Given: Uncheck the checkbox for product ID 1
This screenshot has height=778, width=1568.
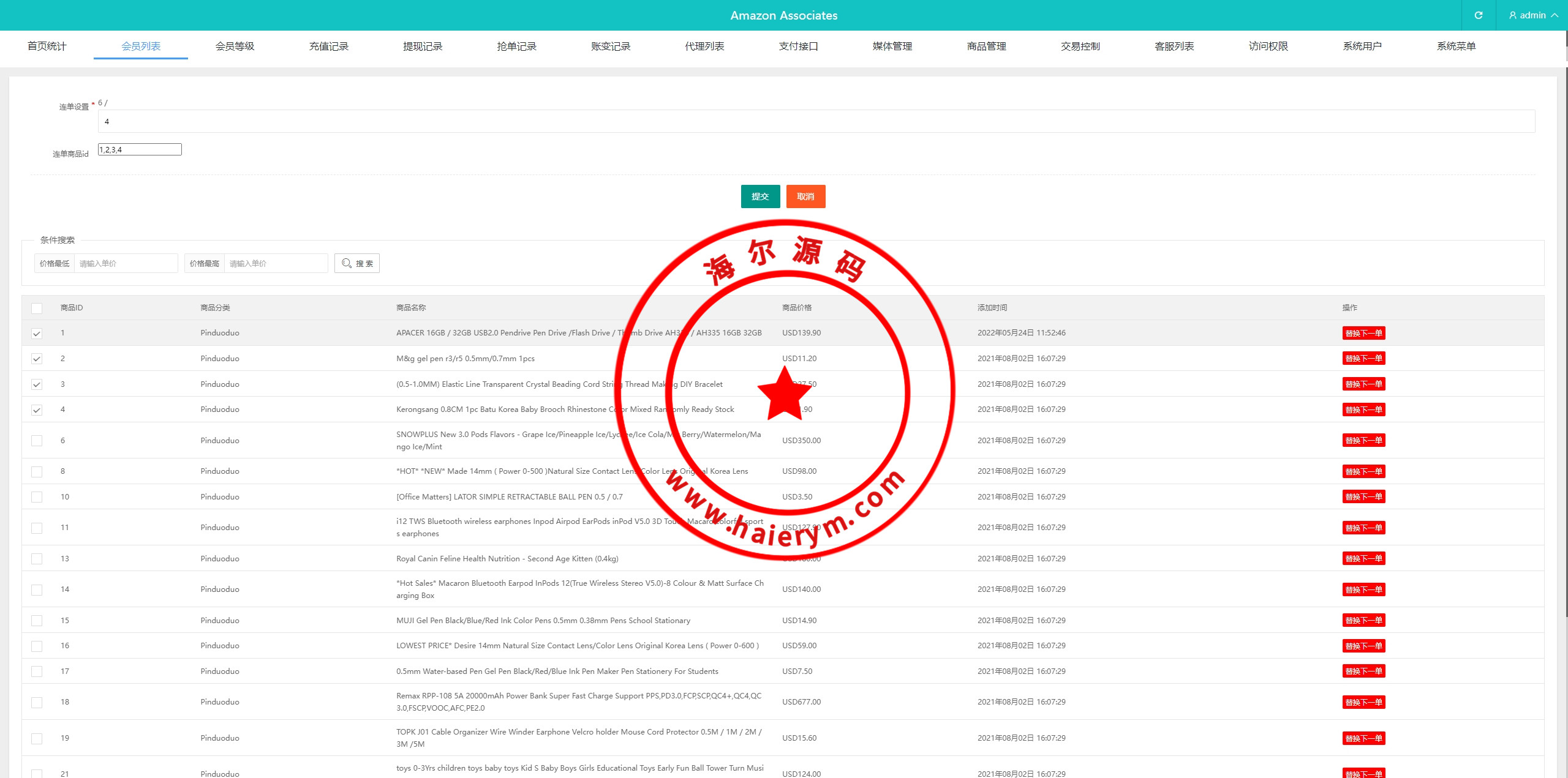Looking at the screenshot, I should coord(37,334).
